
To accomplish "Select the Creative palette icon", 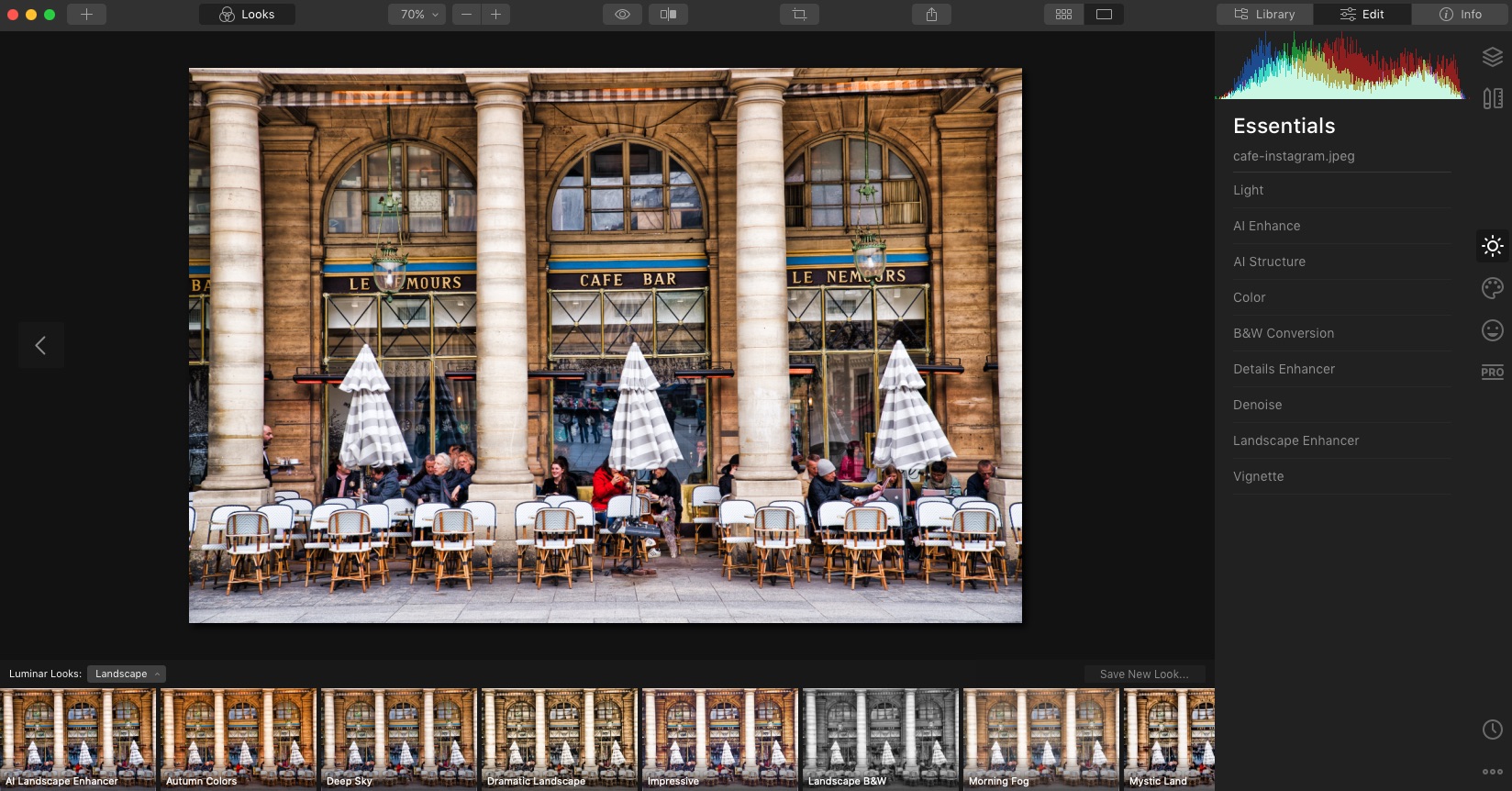I will [x=1493, y=288].
